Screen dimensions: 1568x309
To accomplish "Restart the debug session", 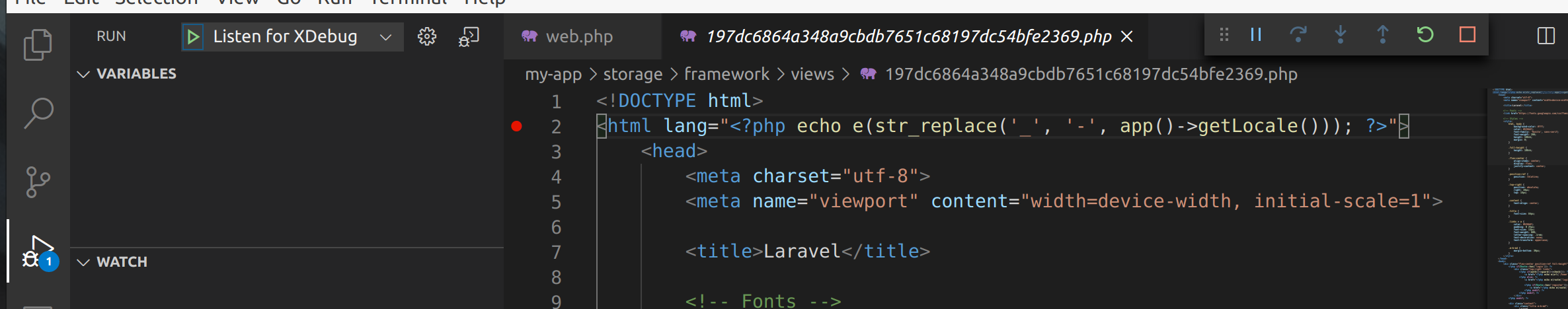I will (1425, 34).
